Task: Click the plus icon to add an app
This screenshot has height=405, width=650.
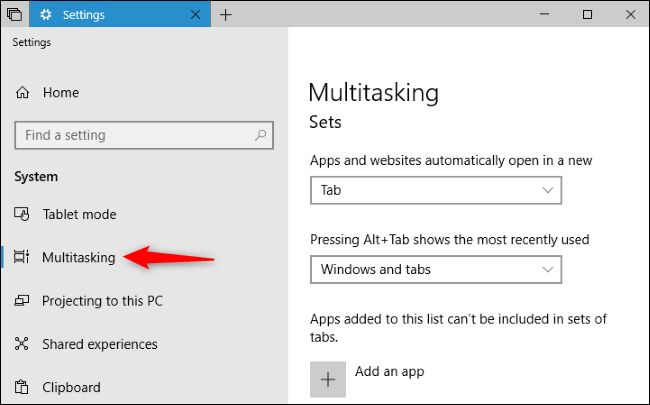Action: pos(328,378)
